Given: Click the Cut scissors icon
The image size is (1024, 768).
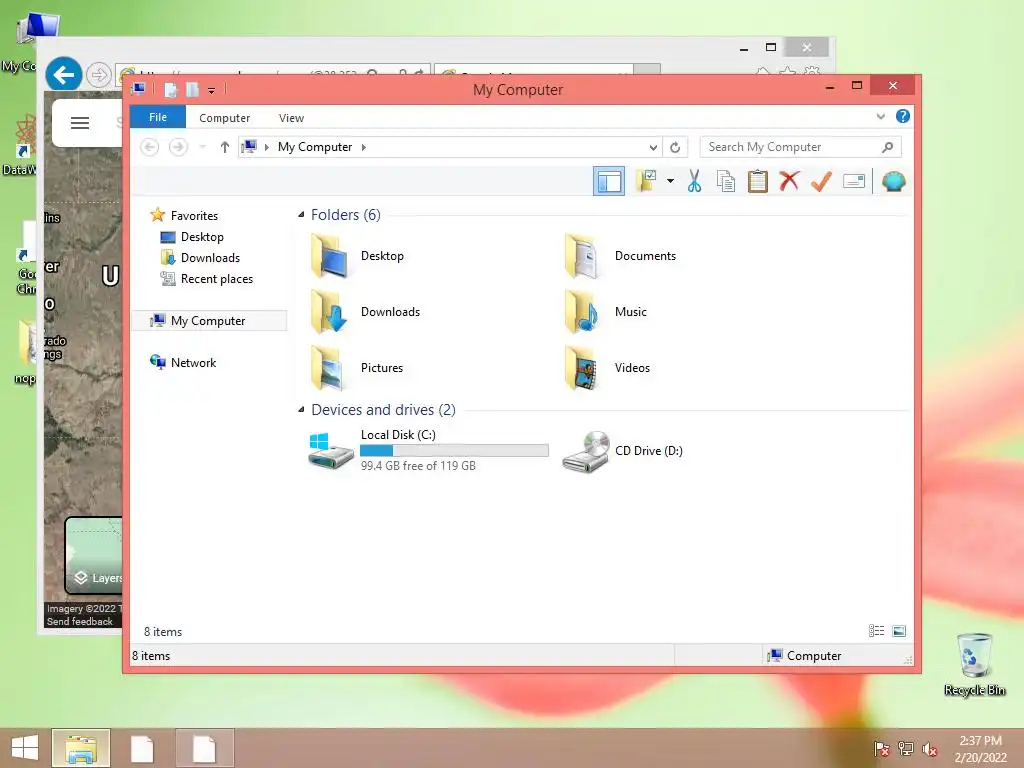Looking at the screenshot, I should coord(694,181).
